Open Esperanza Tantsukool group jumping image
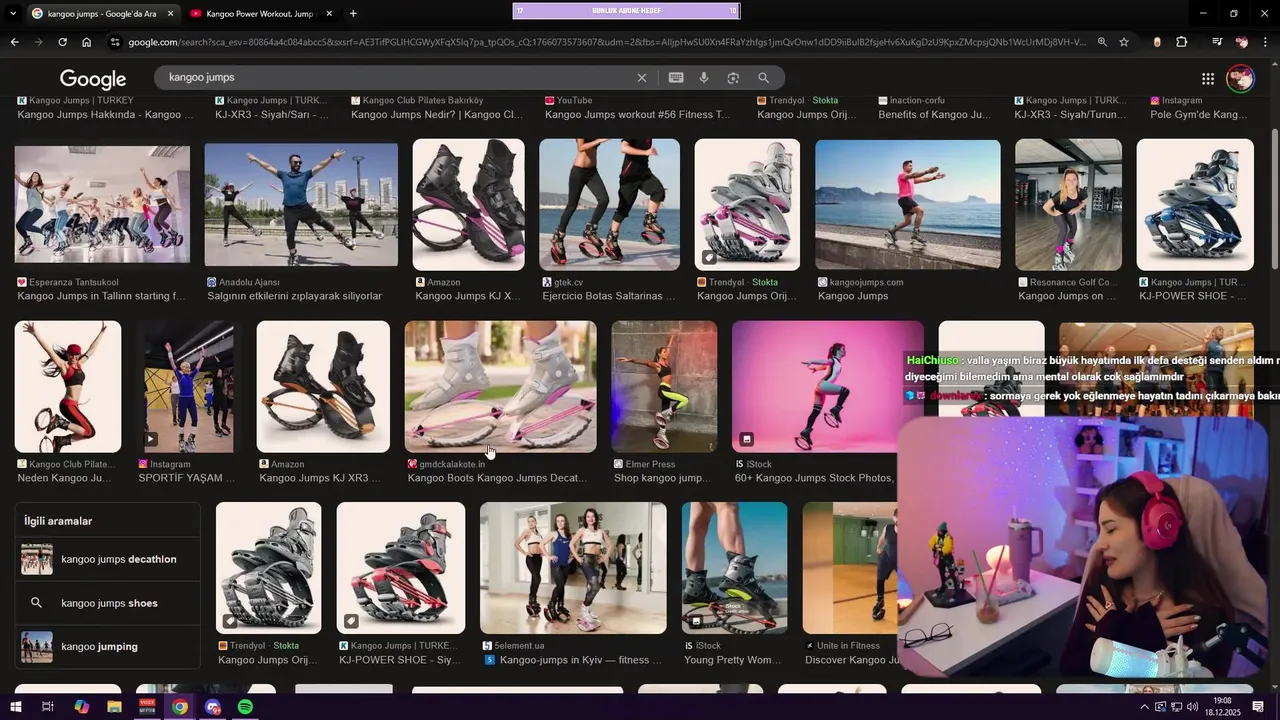The height and width of the screenshot is (720, 1280). click(x=102, y=204)
